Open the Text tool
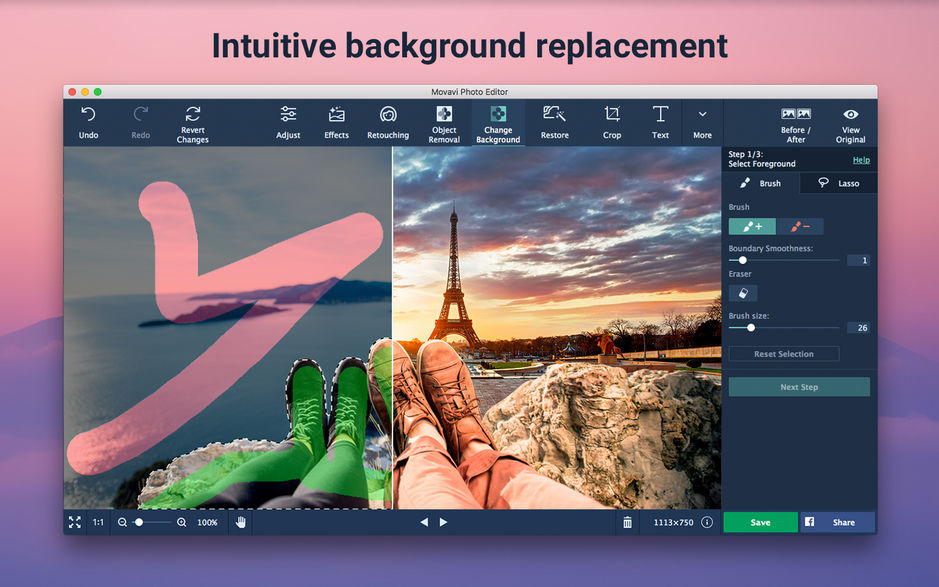The width and height of the screenshot is (939, 587). tap(660, 122)
